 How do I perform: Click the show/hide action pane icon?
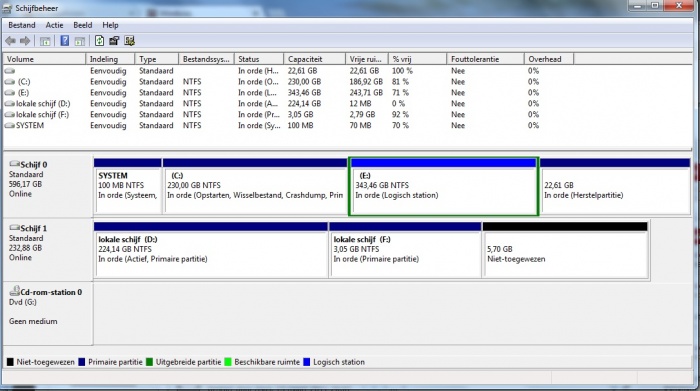click(79, 42)
